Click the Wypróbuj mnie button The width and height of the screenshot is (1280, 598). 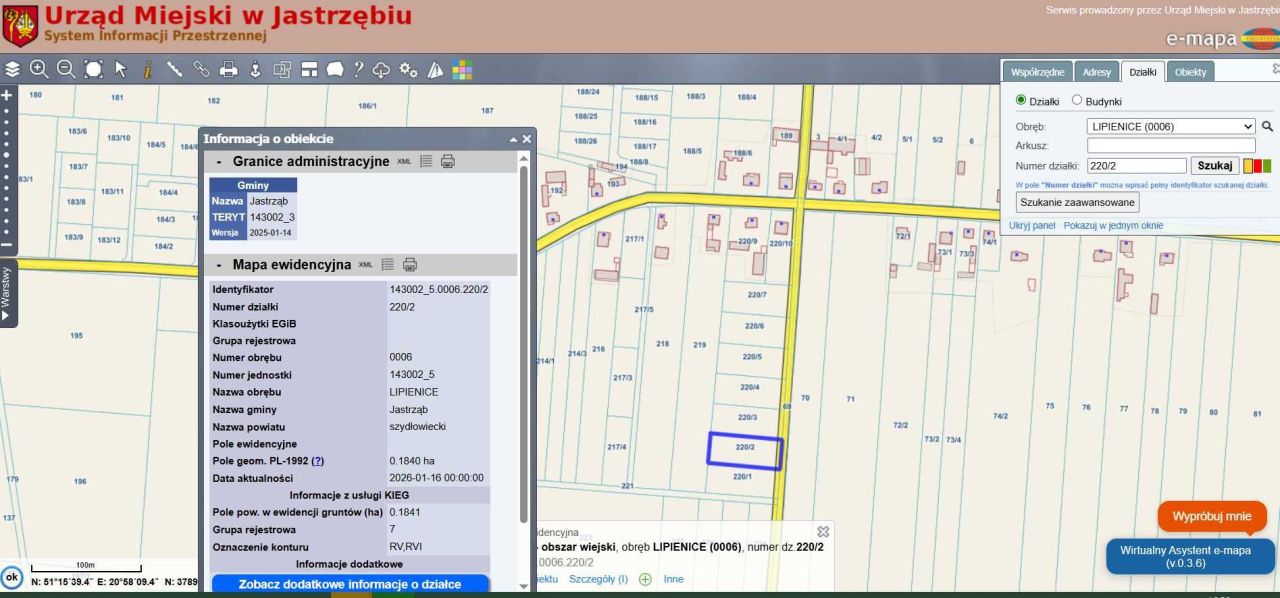click(x=1212, y=517)
